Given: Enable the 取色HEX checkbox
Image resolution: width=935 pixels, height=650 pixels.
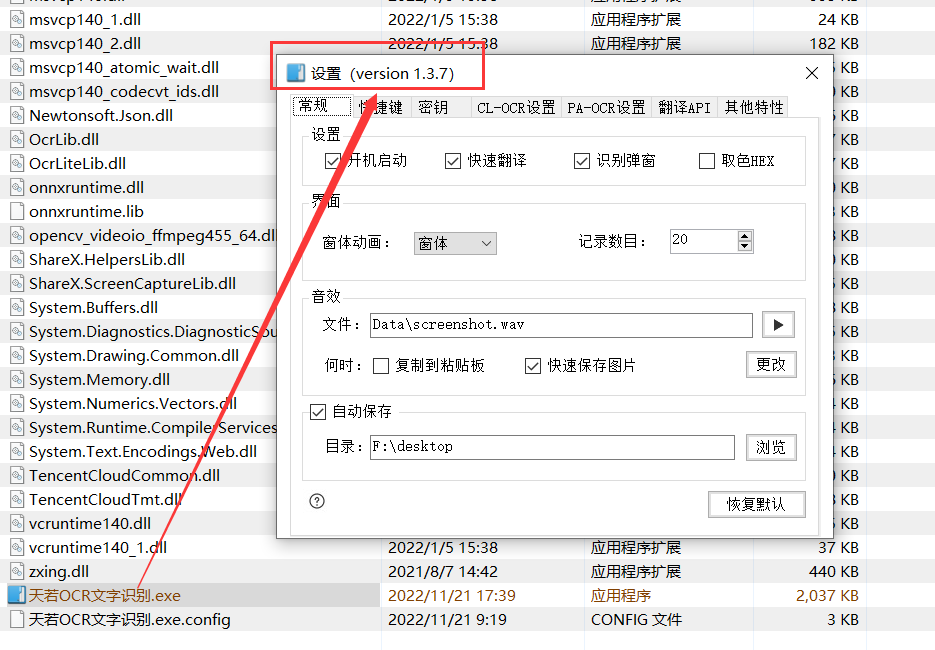Looking at the screenshot, I should (707, 161).
